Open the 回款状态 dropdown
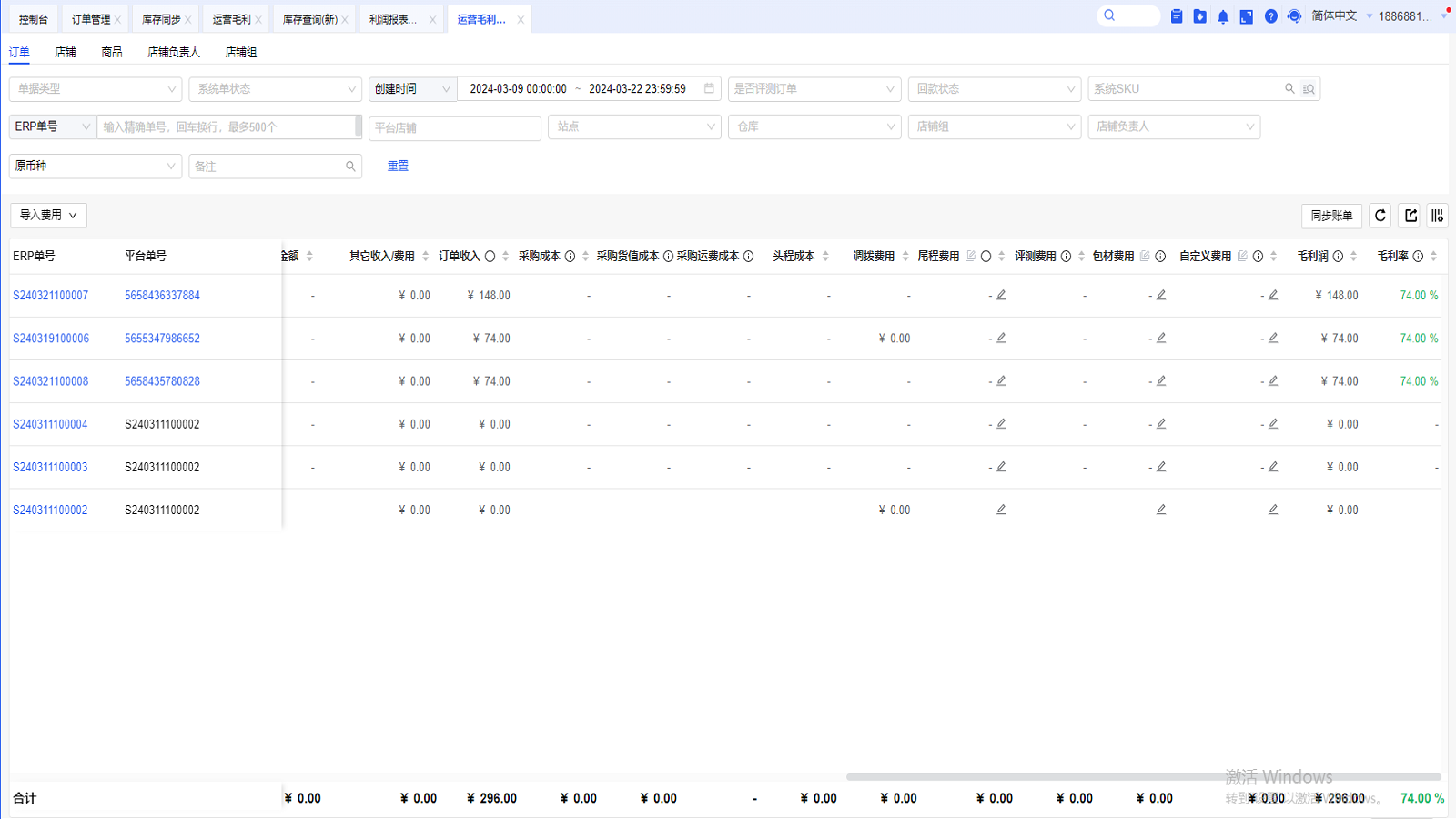 tap(994, 88)
